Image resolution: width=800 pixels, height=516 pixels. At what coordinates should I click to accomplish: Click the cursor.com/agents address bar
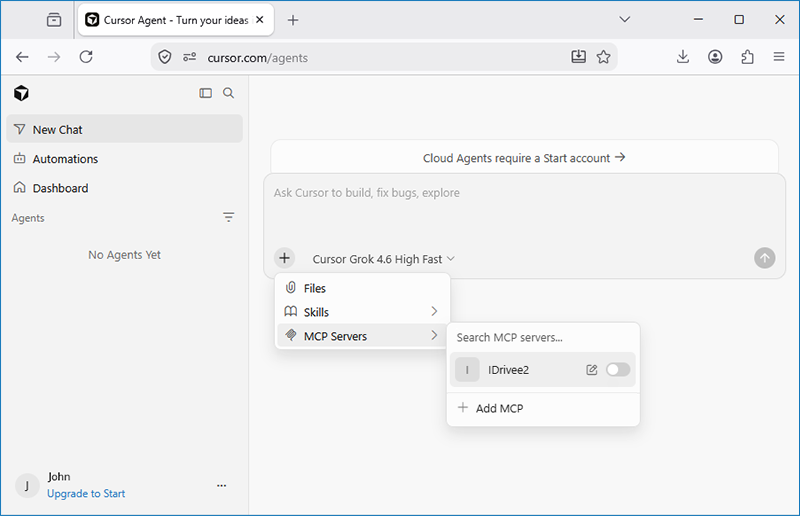[384, 57]
